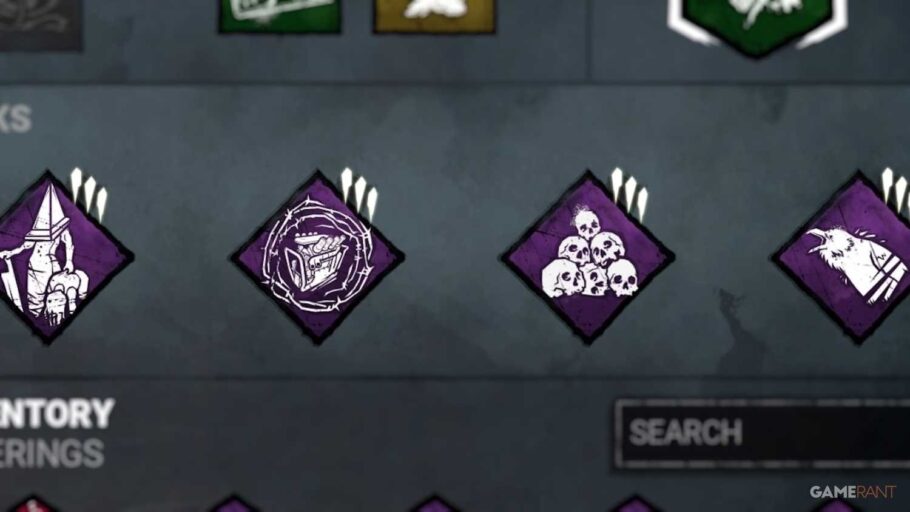Open the green add-on slot
This screenshot has width=910, height=512.
coord(279,16)
